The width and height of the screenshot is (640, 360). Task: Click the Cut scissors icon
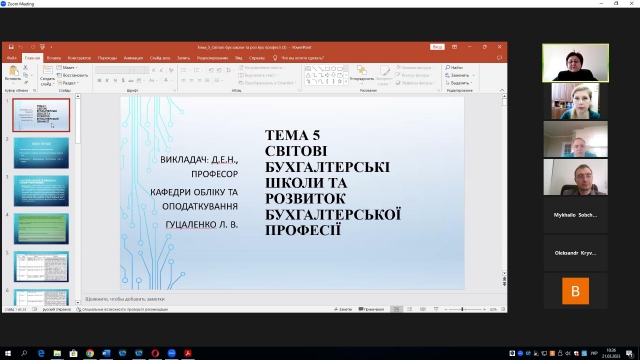(x=25, y=67)
